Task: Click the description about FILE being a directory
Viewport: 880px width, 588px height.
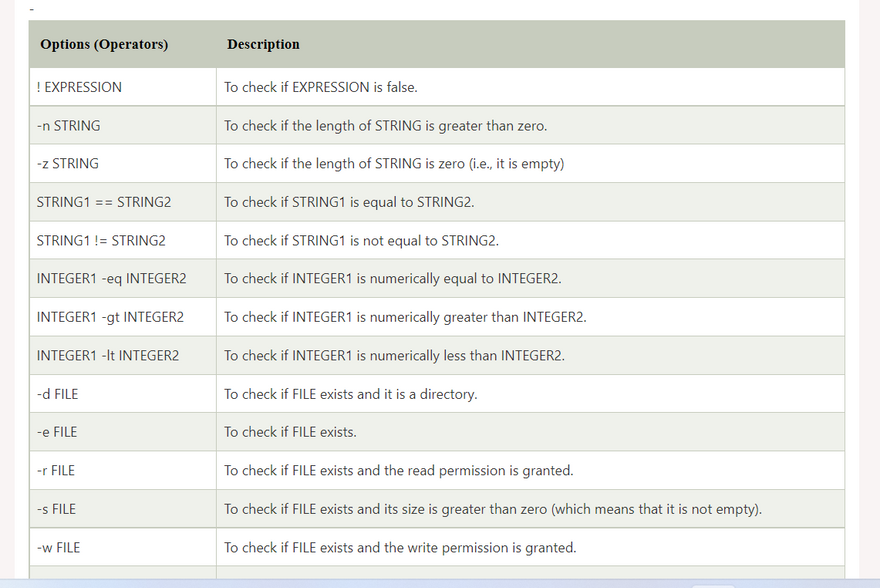Action: (x=350, y=394)
